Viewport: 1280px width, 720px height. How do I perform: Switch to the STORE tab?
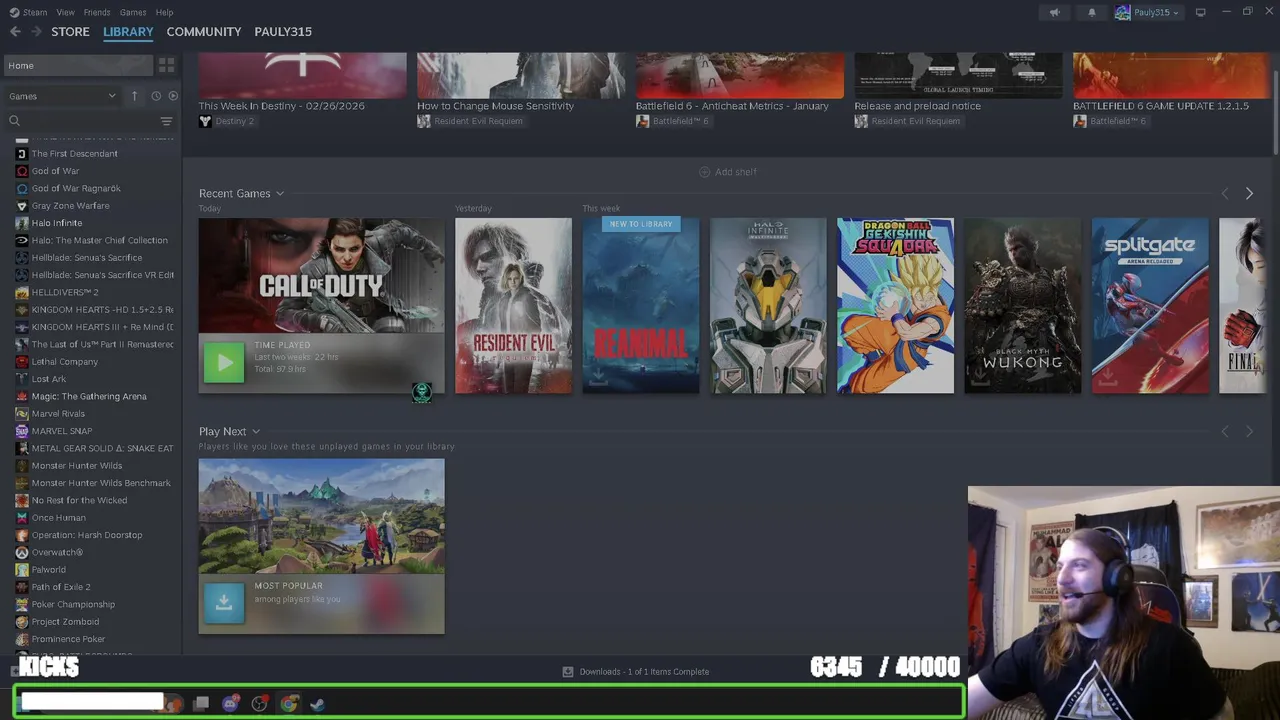[70, 32]
